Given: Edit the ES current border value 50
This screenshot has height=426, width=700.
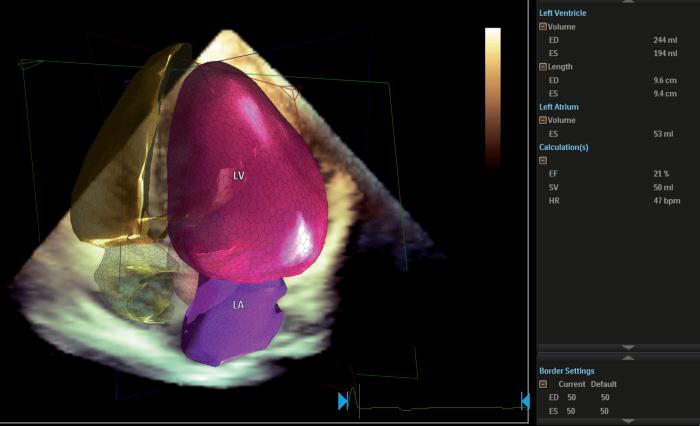Looking at the screenshot, I should tap(571, 411).
